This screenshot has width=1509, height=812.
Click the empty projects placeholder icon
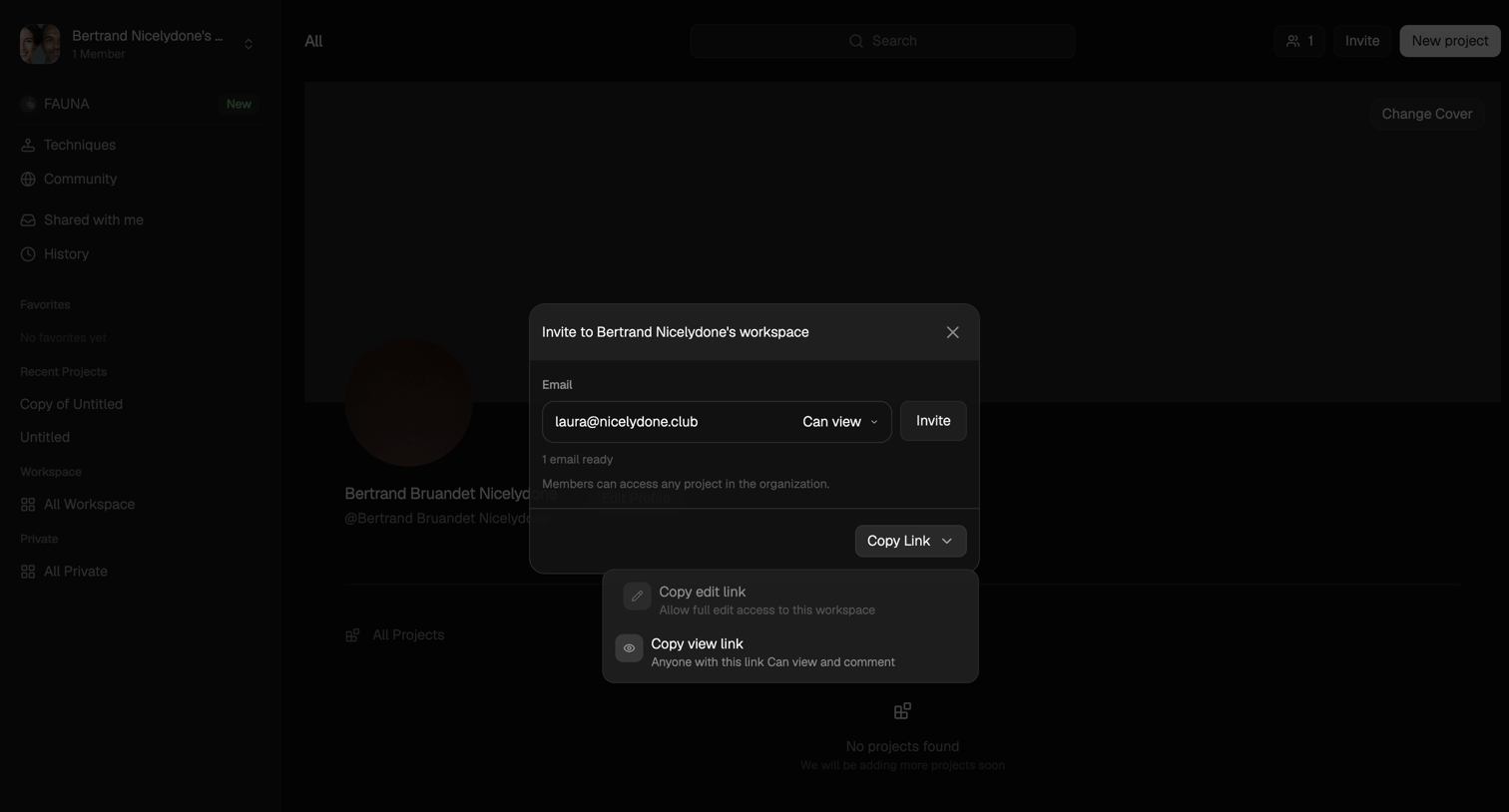(902, 711)
